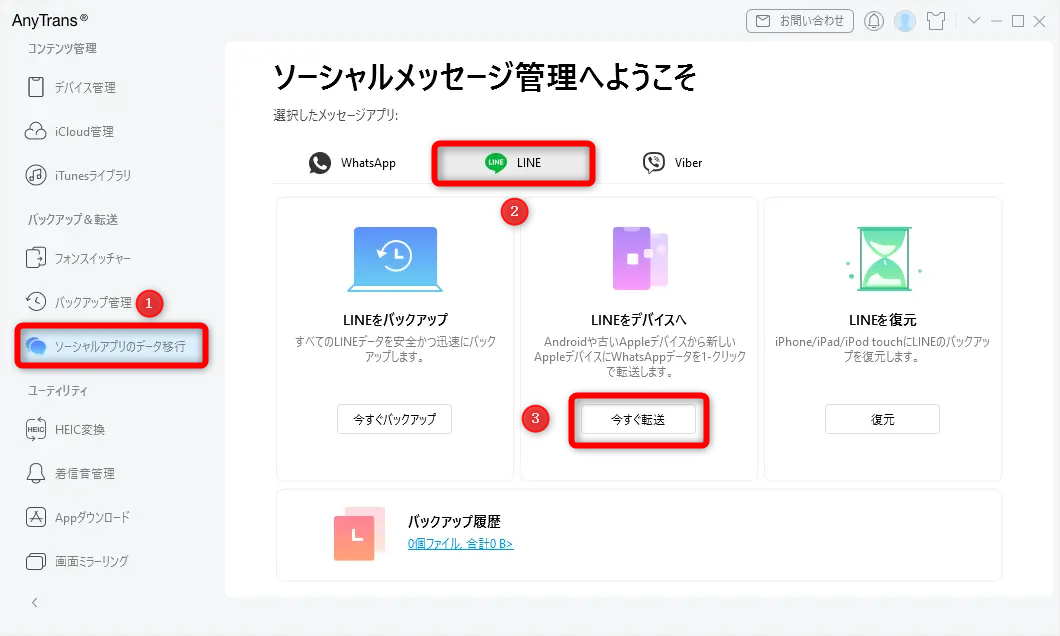Click the バックアップ履歴 heading

pos(454,522)
